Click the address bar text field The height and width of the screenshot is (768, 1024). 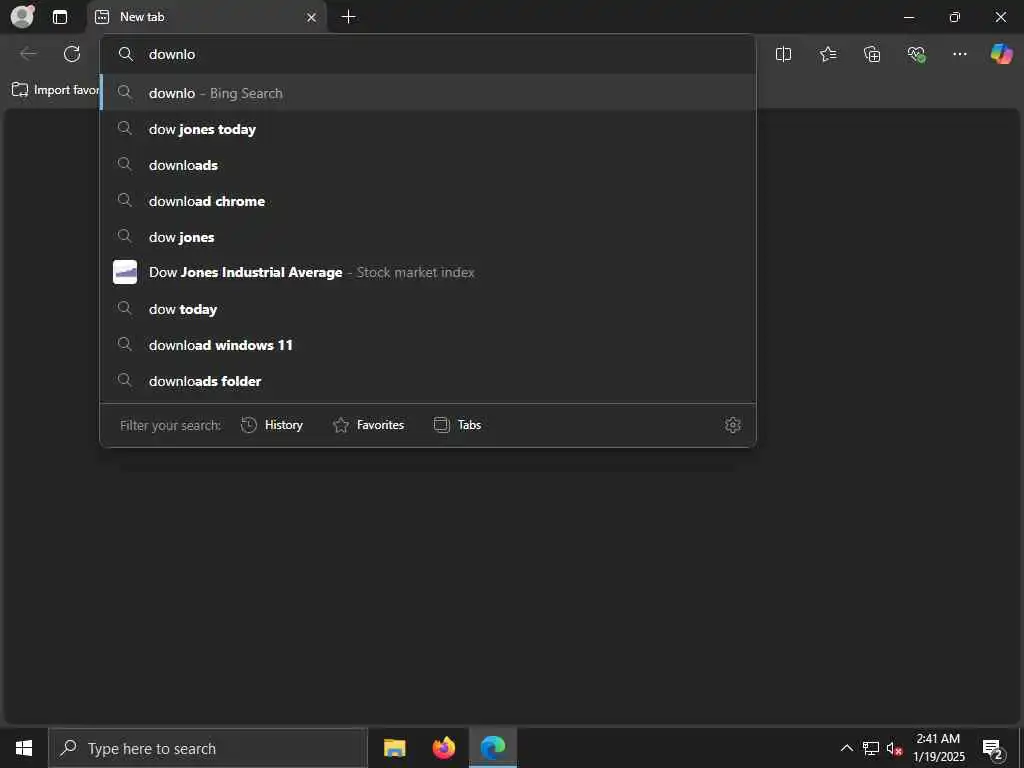(428, 54)
